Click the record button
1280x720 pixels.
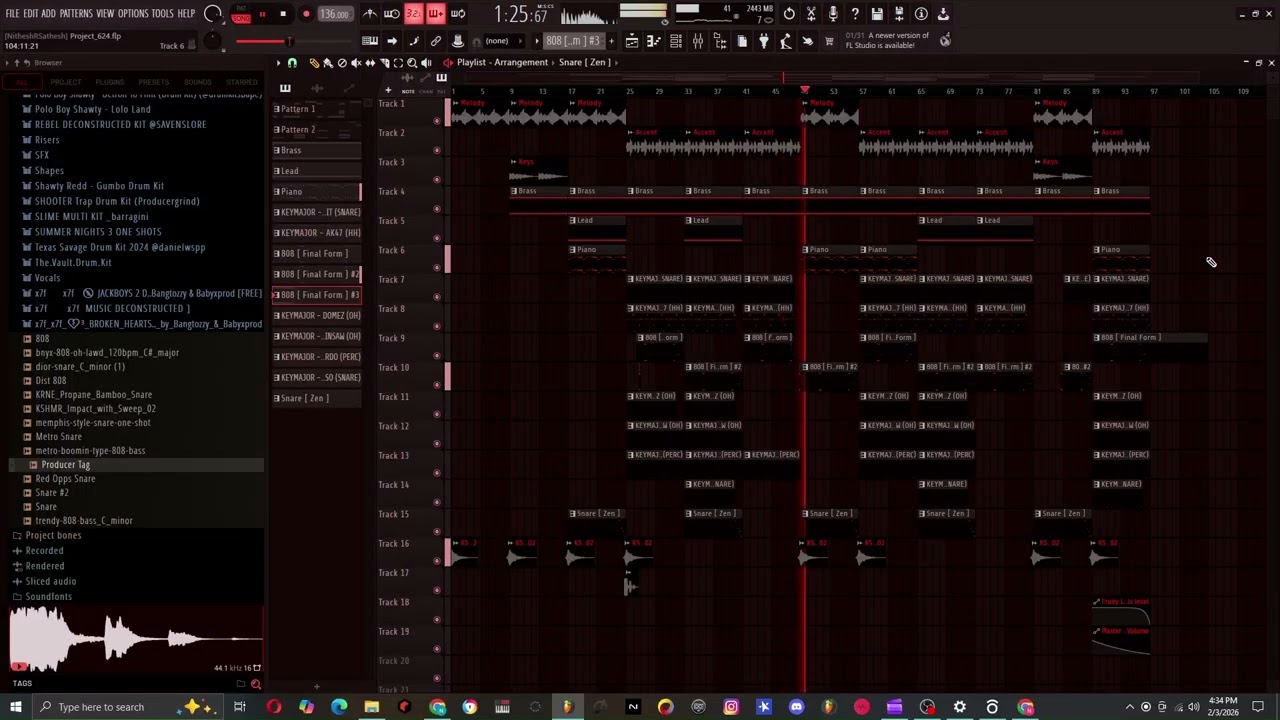[x=306, y=14]
